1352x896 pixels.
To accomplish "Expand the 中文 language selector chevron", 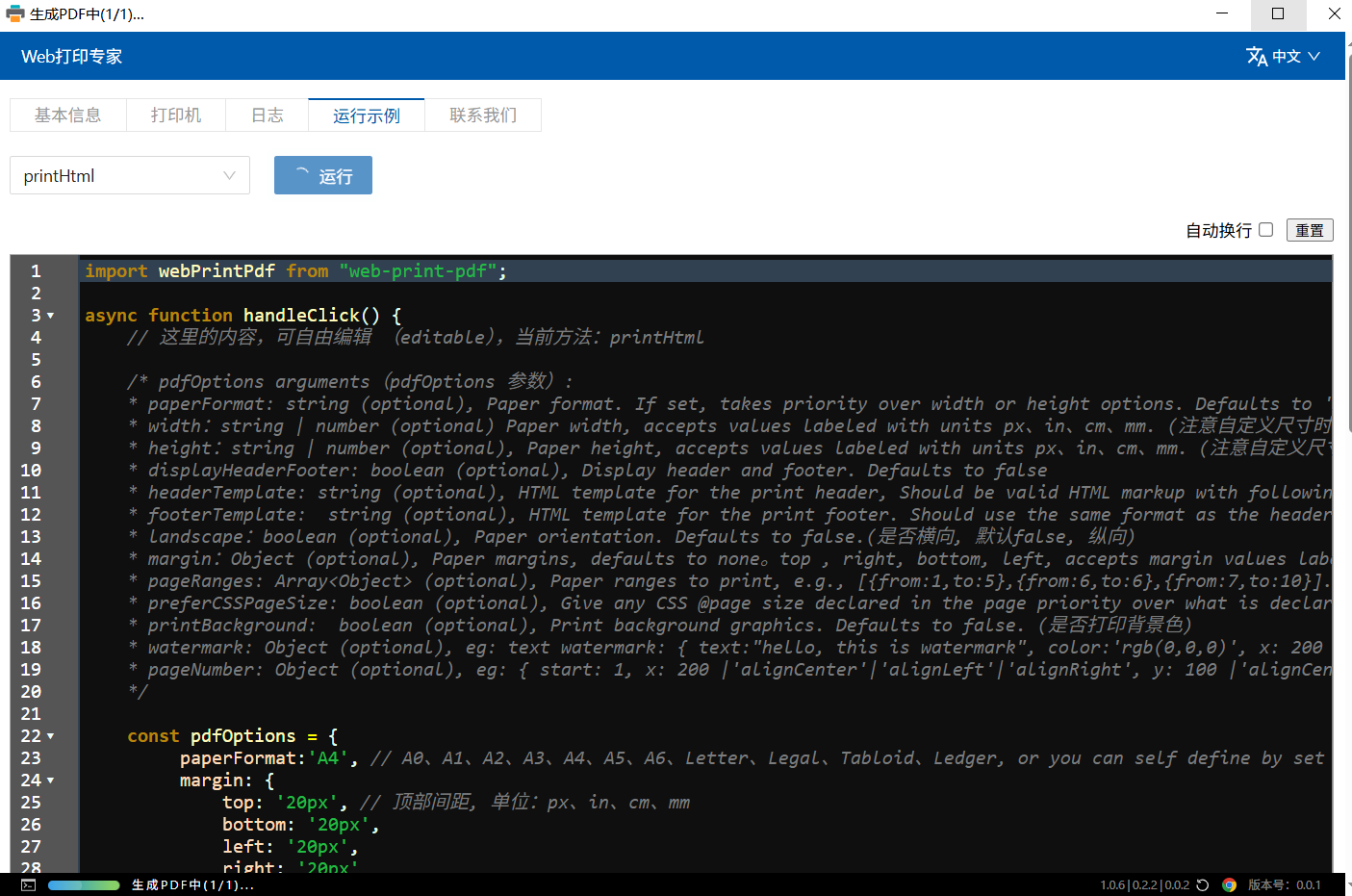I will [x=1314, y=57].
